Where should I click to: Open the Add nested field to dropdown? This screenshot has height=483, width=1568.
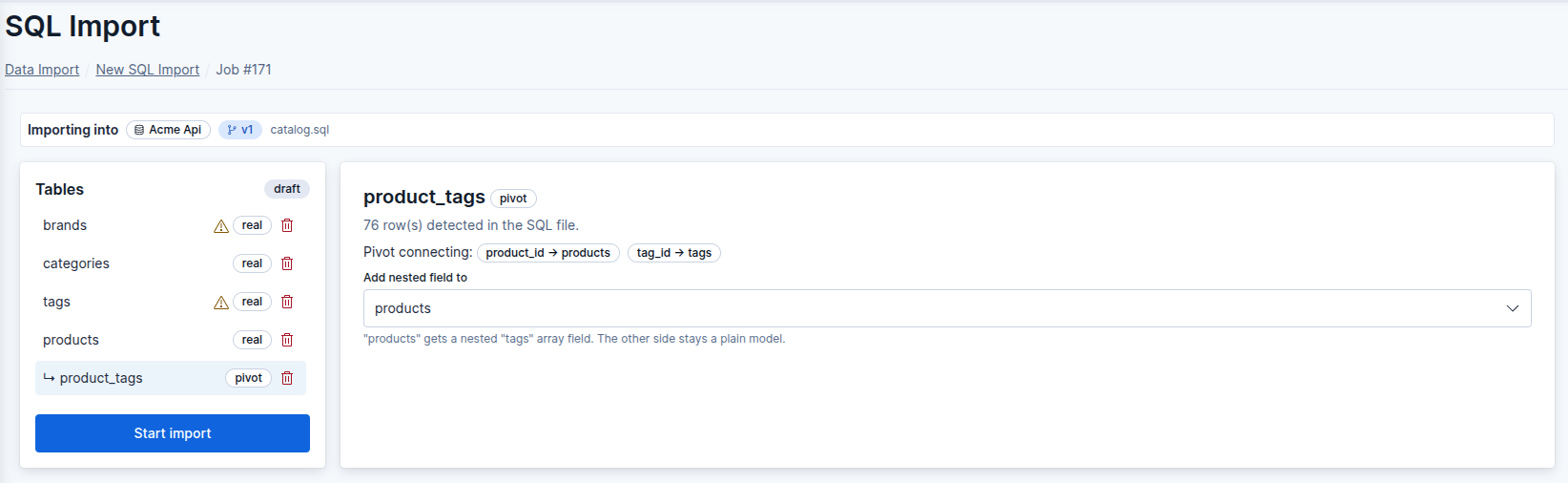click(x=947, y=308)
